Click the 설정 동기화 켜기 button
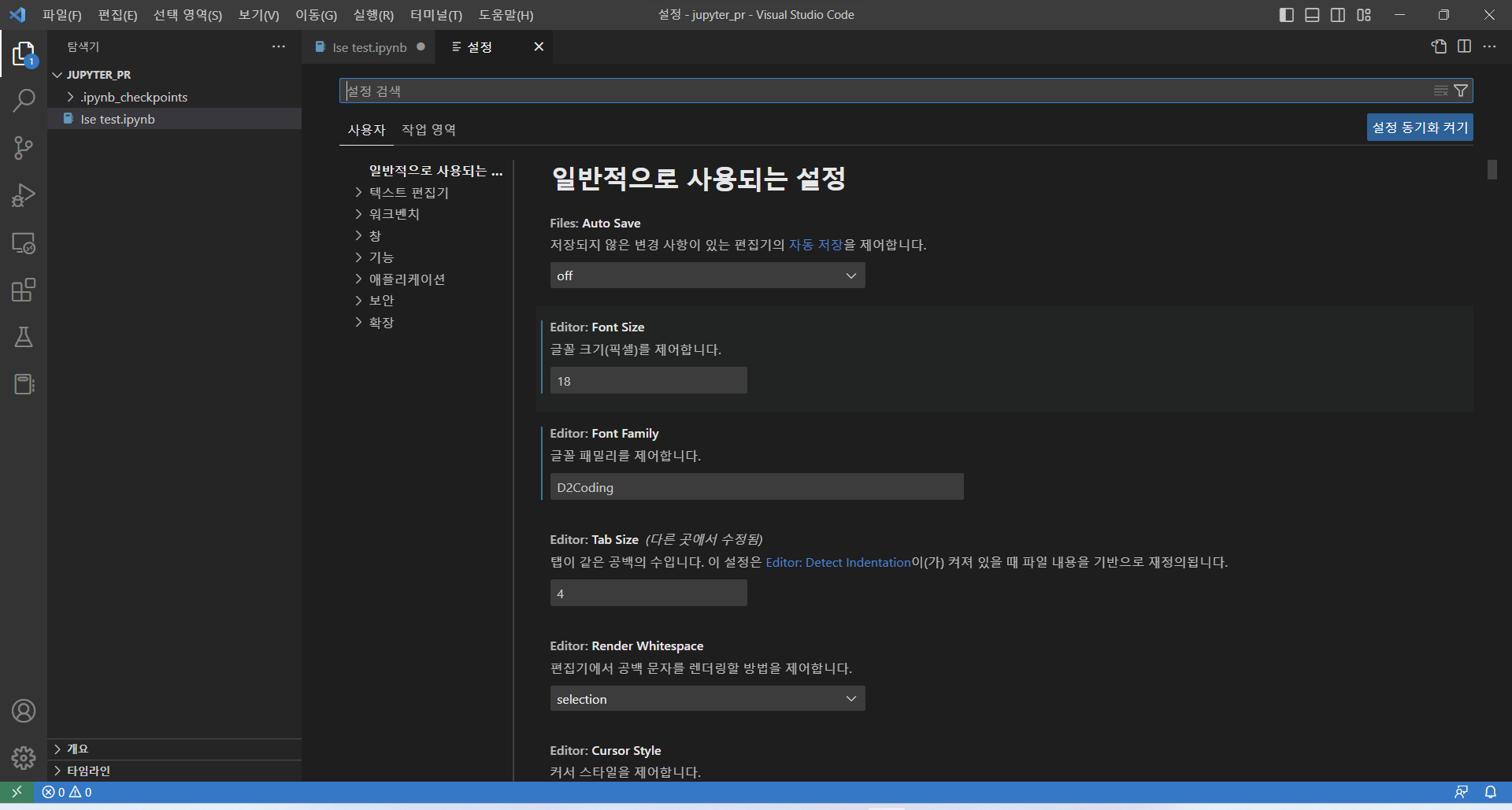The width and height of the screenshot is (1512, 810). pyautogui.click(x=1419, y=128)
